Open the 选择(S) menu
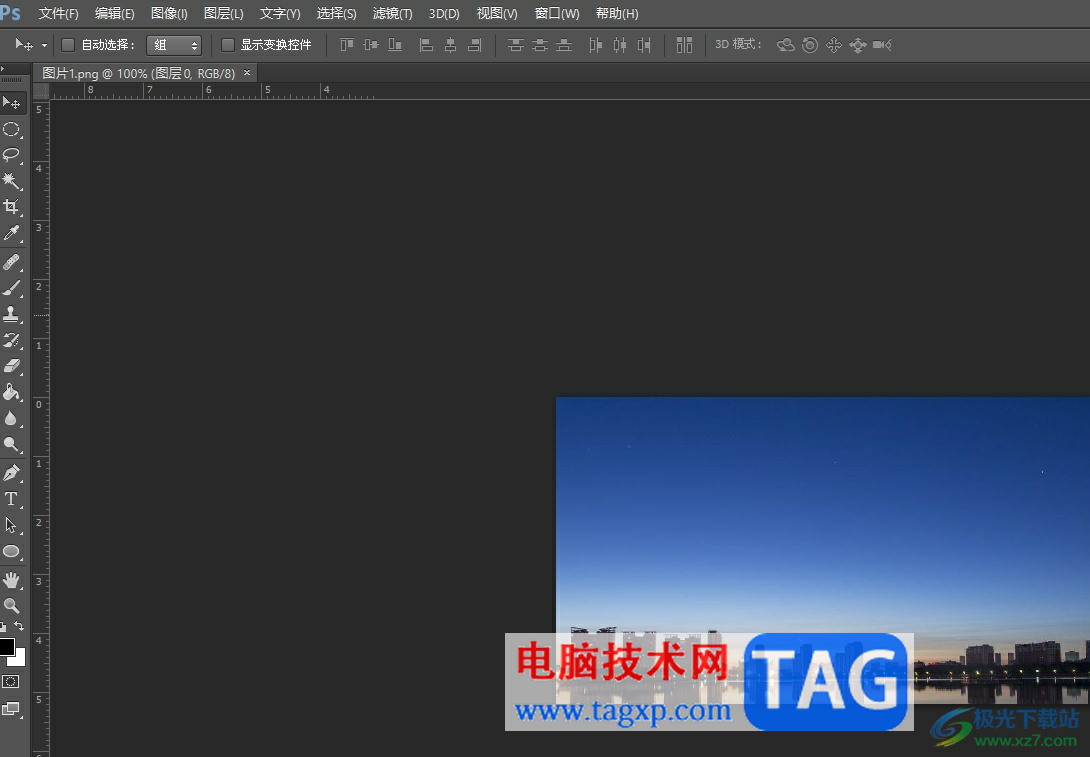1090x757 pixels. tap(336, 13)
